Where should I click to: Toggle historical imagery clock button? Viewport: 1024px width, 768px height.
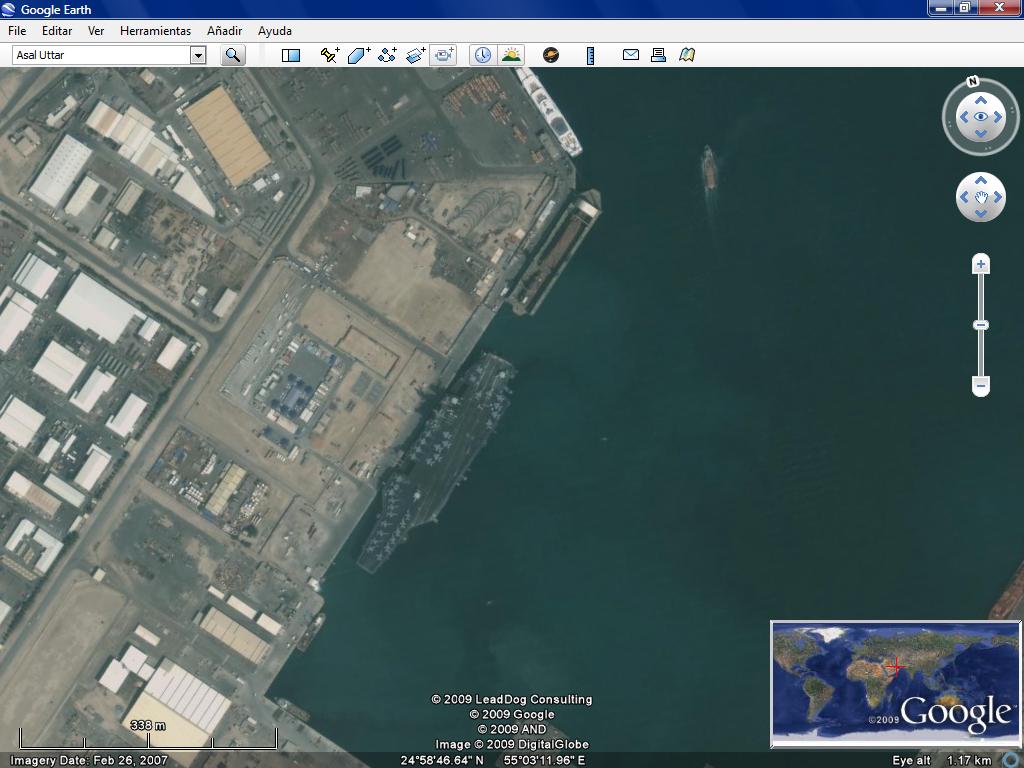(482, 55)
